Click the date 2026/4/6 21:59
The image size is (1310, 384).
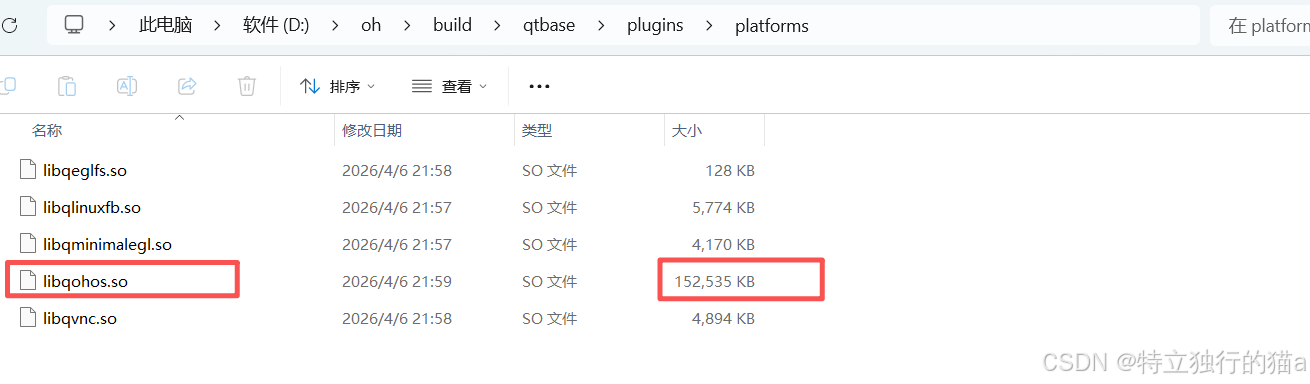point(397,282)
